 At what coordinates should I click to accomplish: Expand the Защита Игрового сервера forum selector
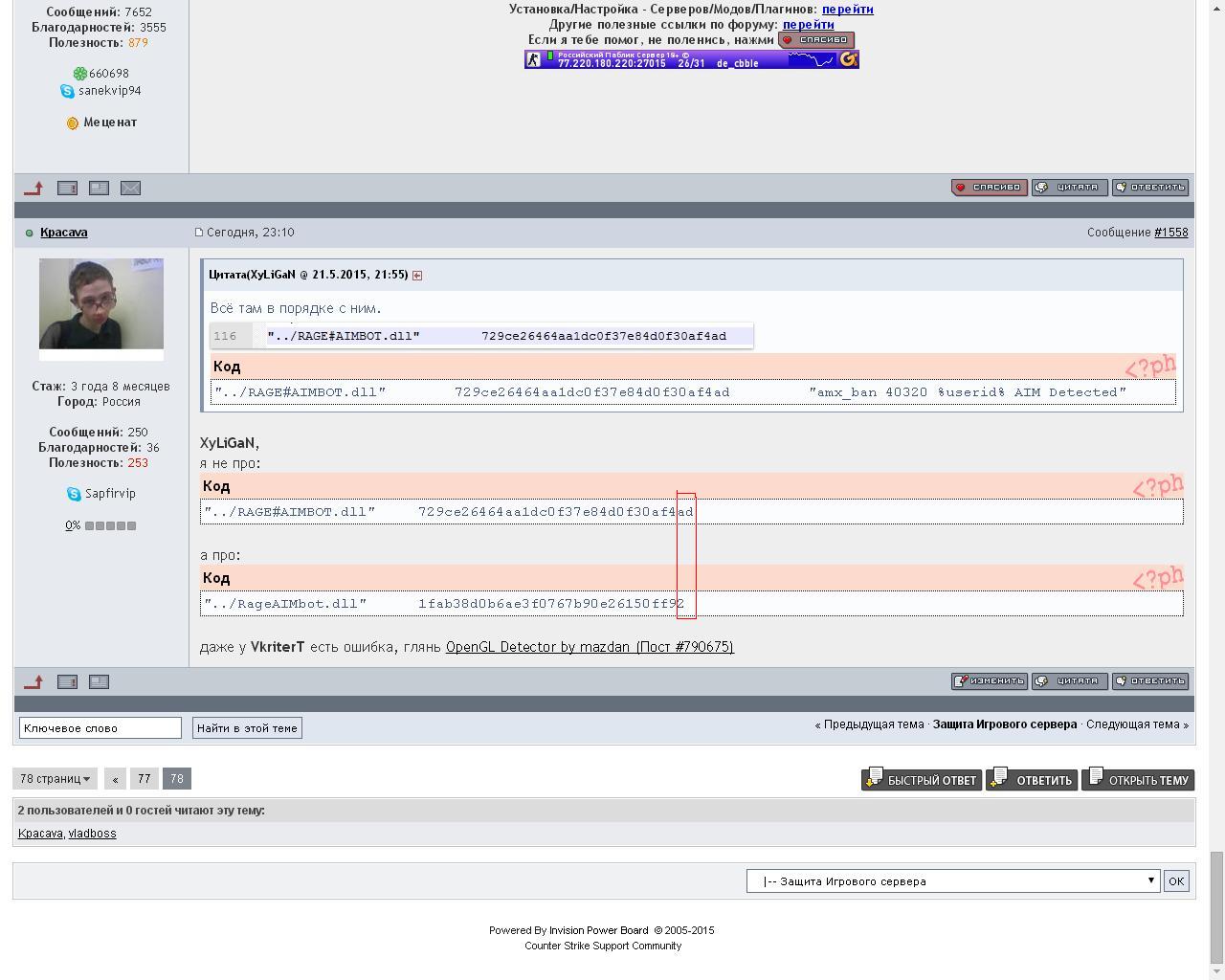point(953,881)
